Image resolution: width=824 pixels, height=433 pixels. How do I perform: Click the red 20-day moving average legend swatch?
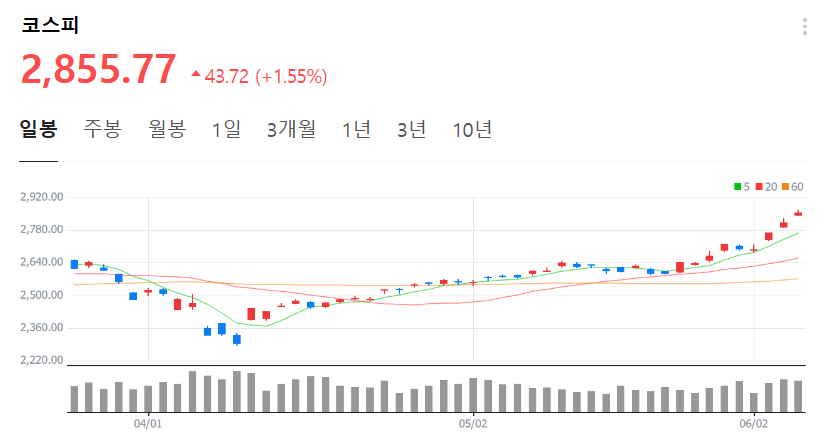click(x=759, y=187)
